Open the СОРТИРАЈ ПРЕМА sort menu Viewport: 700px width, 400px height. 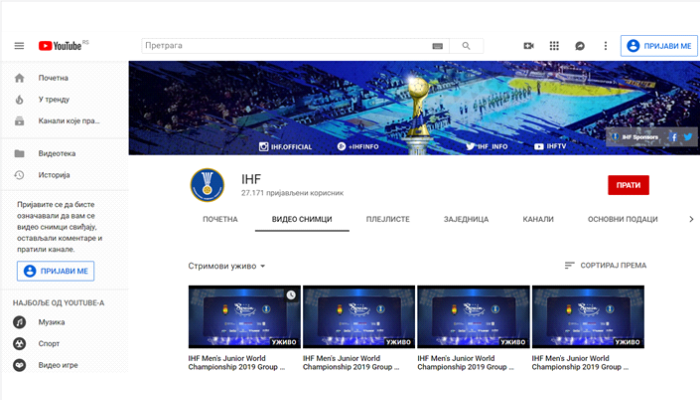(x=605, y=265)
